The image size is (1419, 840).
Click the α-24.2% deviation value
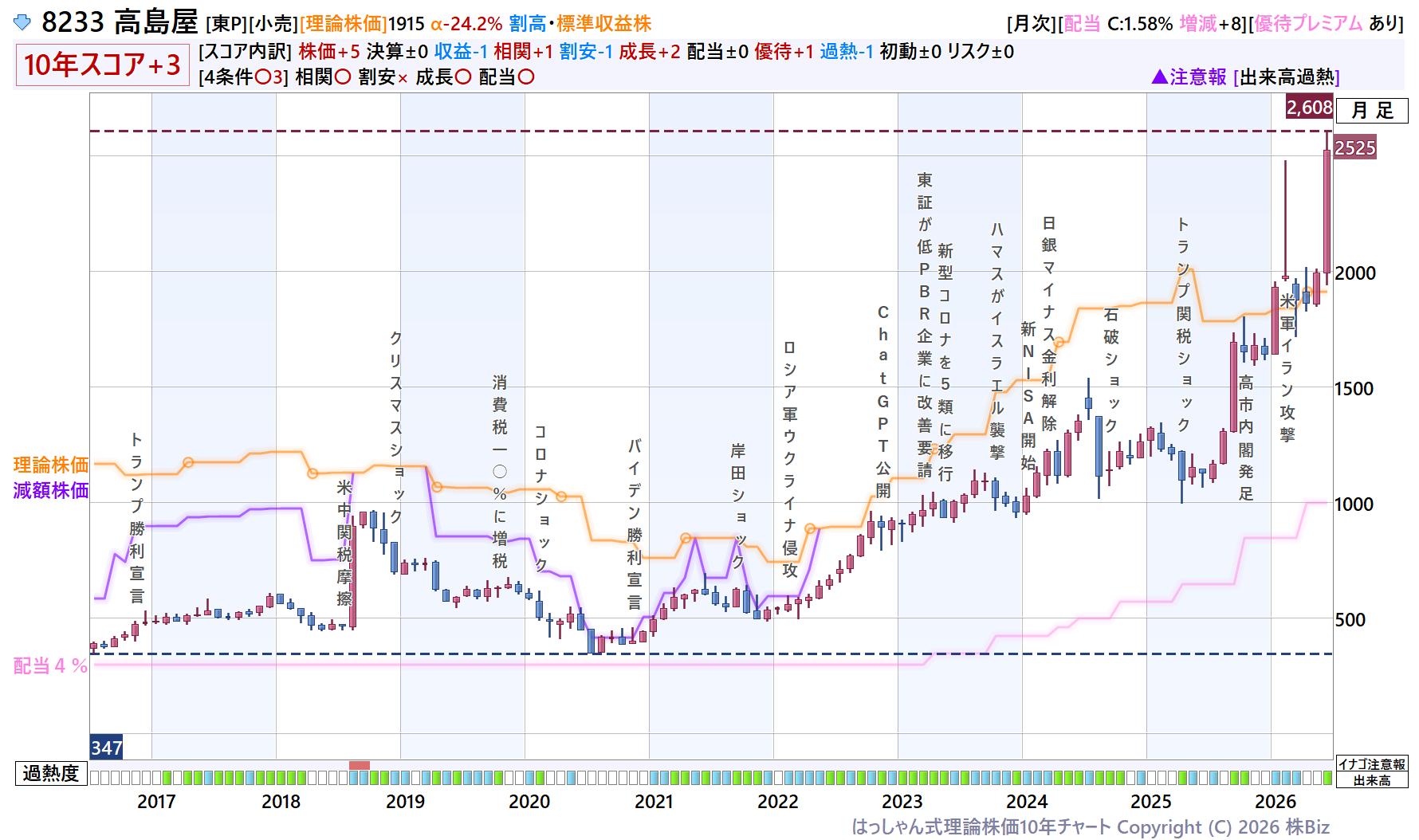coord(467,24)
